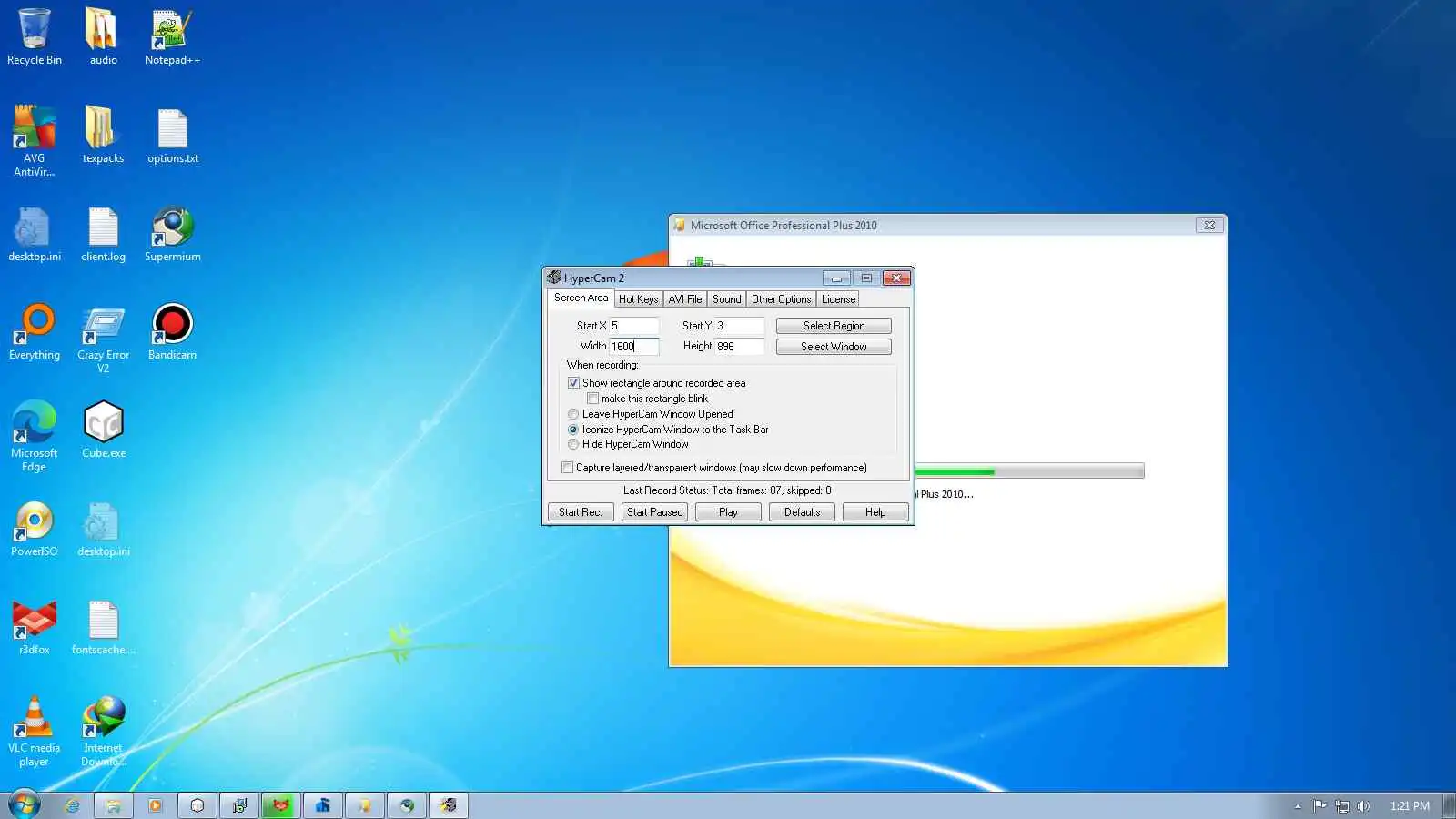The width and height of the screenshot is (1456, 819).
Task: Launch Internet Explorer from the taskbar
Action: [x=72, y=805]
